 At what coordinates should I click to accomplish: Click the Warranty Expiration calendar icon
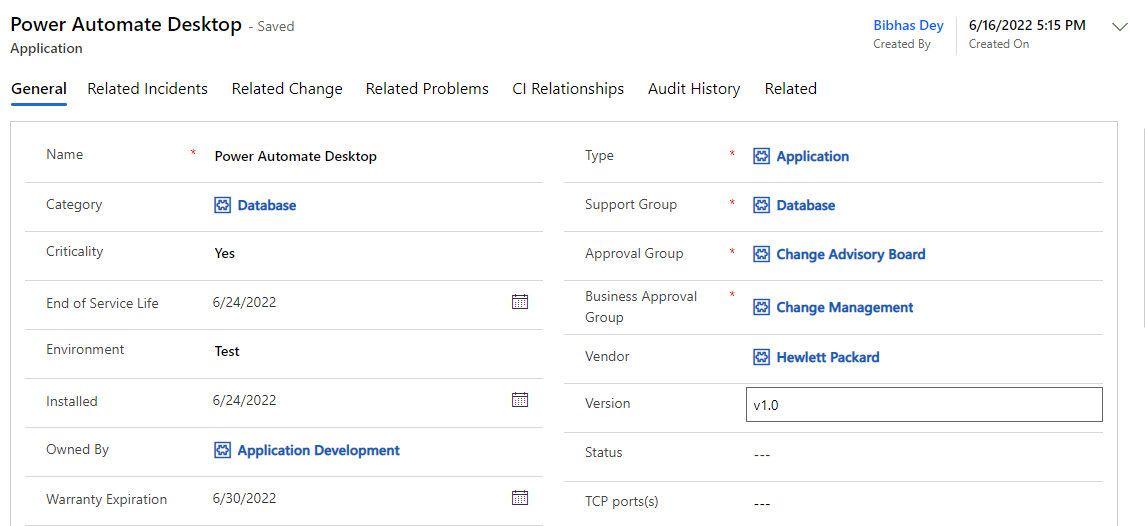[x=520, y=498]
